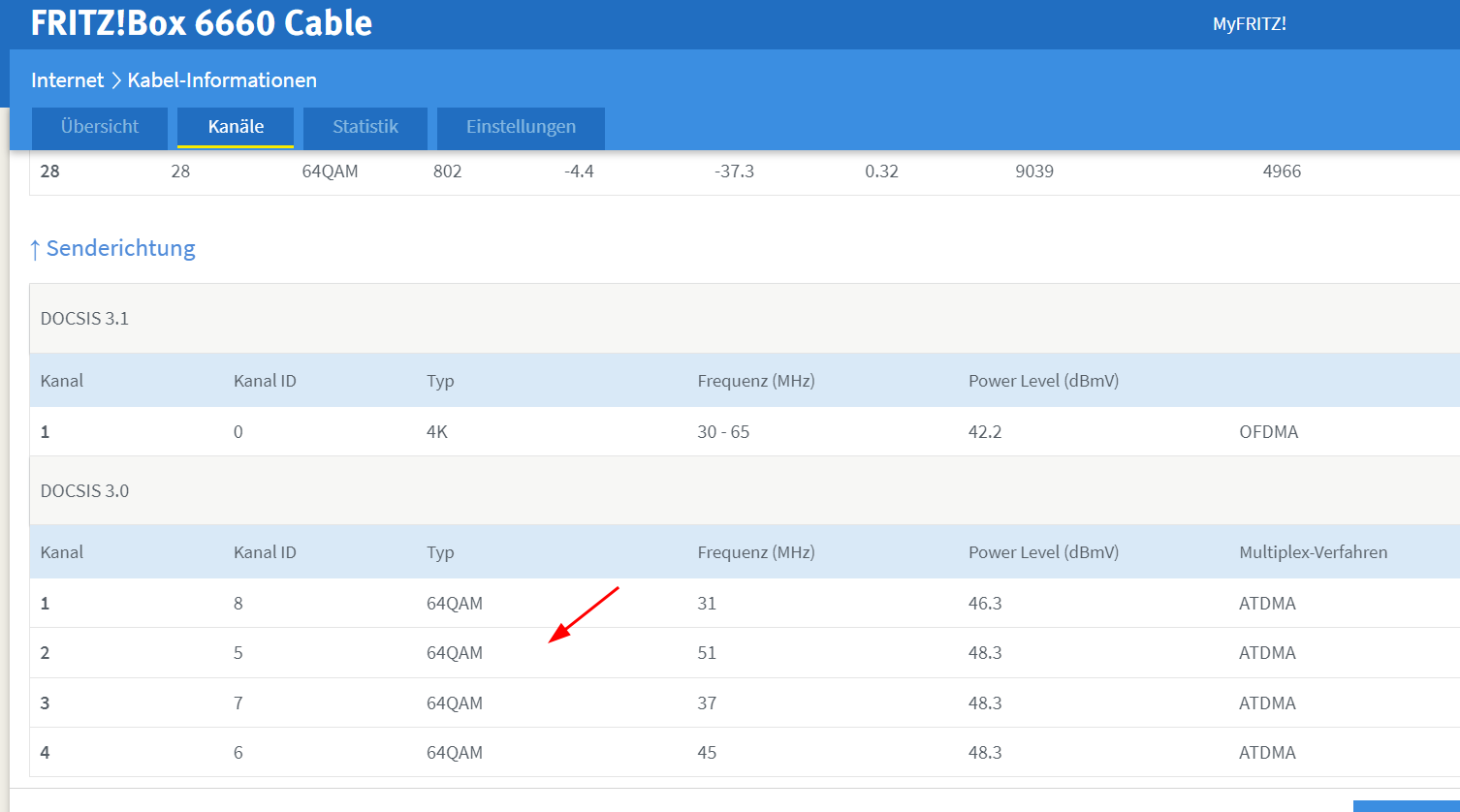Click the 9039 value in row 28
Image resolution: width=1460 pixels, height=812 pixels.
tap(1034, 172)
